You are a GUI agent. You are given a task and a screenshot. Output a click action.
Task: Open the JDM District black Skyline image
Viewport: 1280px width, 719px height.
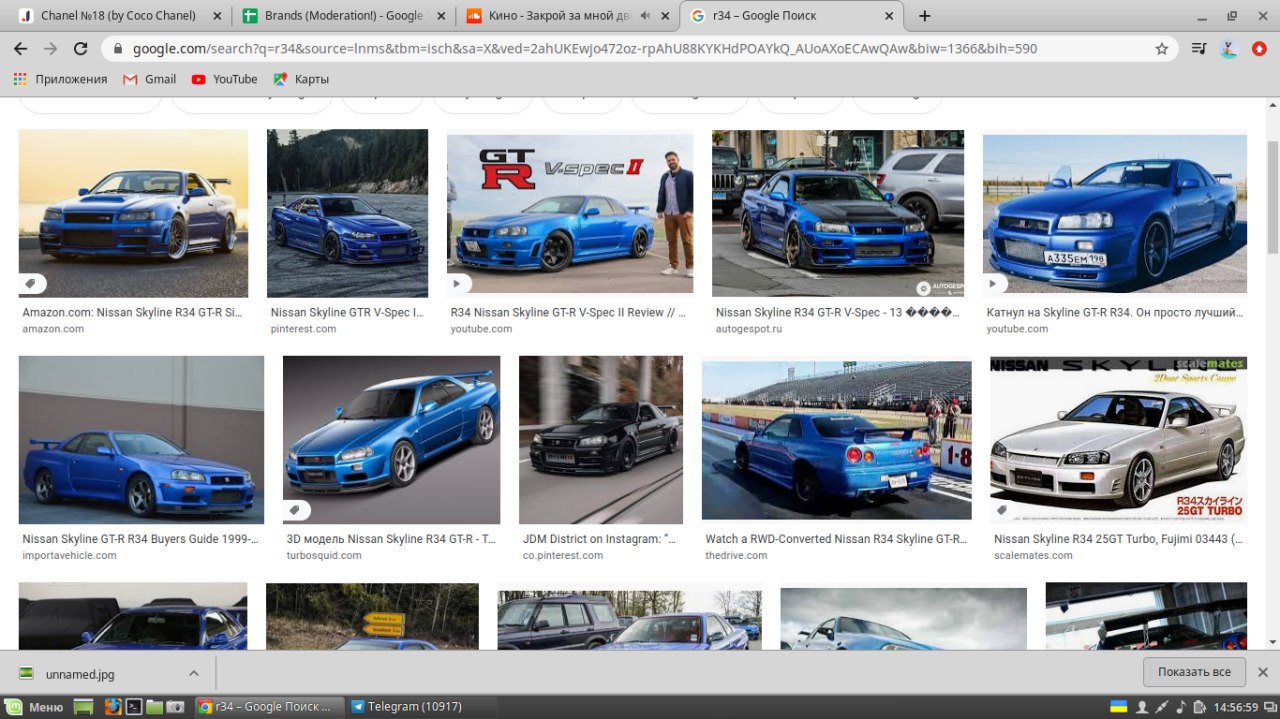click(x=601, y=440)
